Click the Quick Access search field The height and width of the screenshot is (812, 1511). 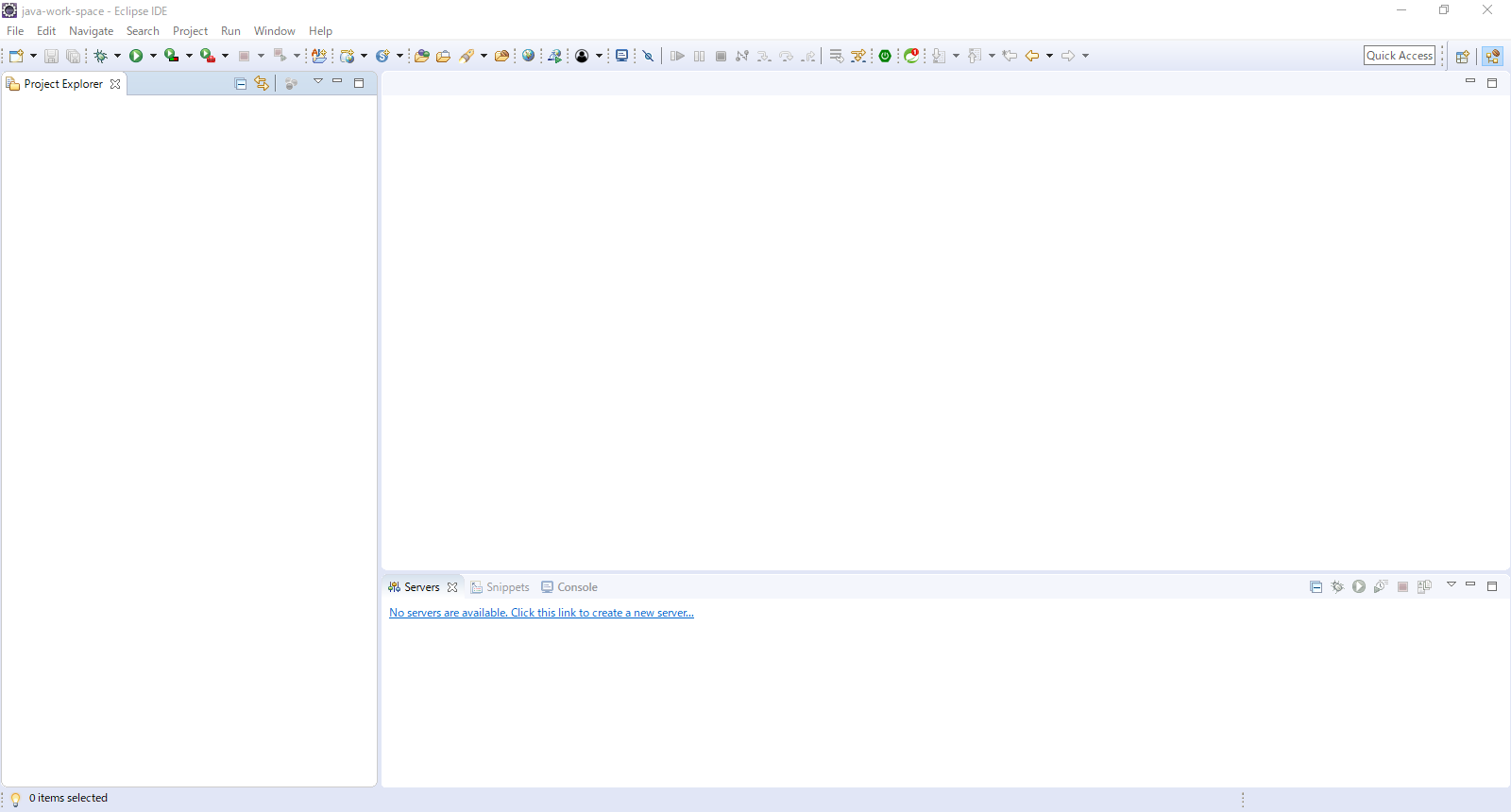[1400, 56]
